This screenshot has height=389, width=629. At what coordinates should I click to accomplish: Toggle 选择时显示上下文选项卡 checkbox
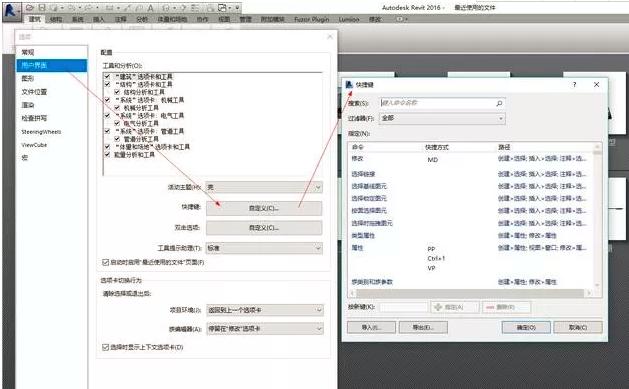106,347
